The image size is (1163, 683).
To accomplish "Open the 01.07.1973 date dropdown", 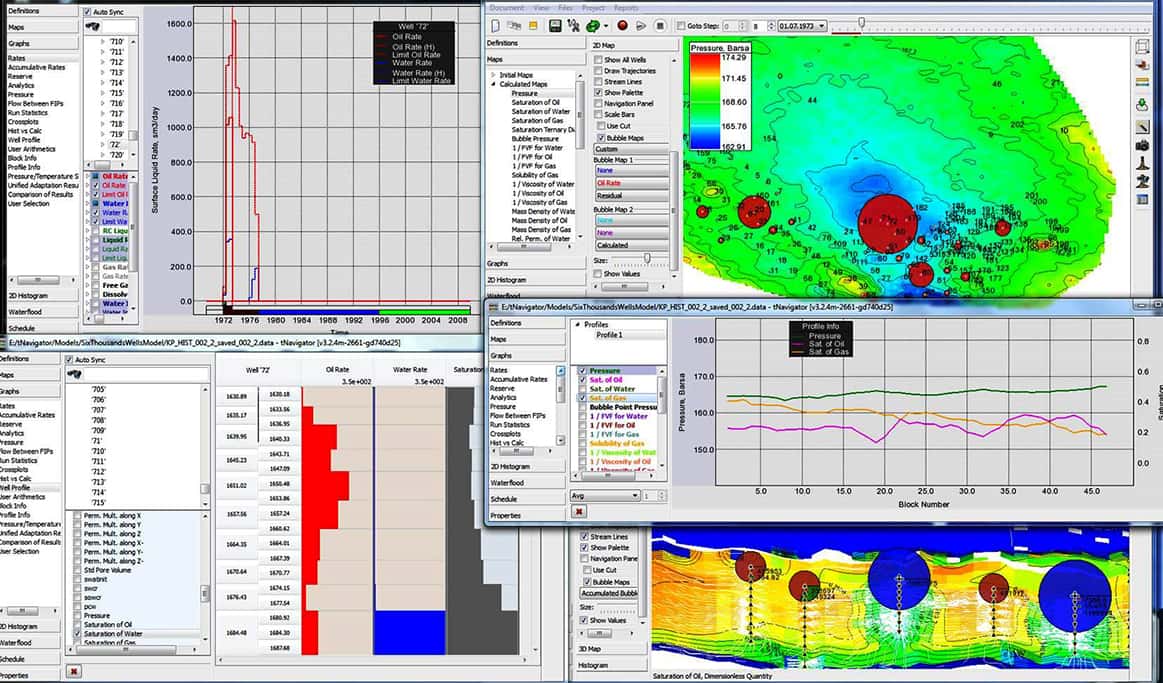I will click(x=802, y=26).
